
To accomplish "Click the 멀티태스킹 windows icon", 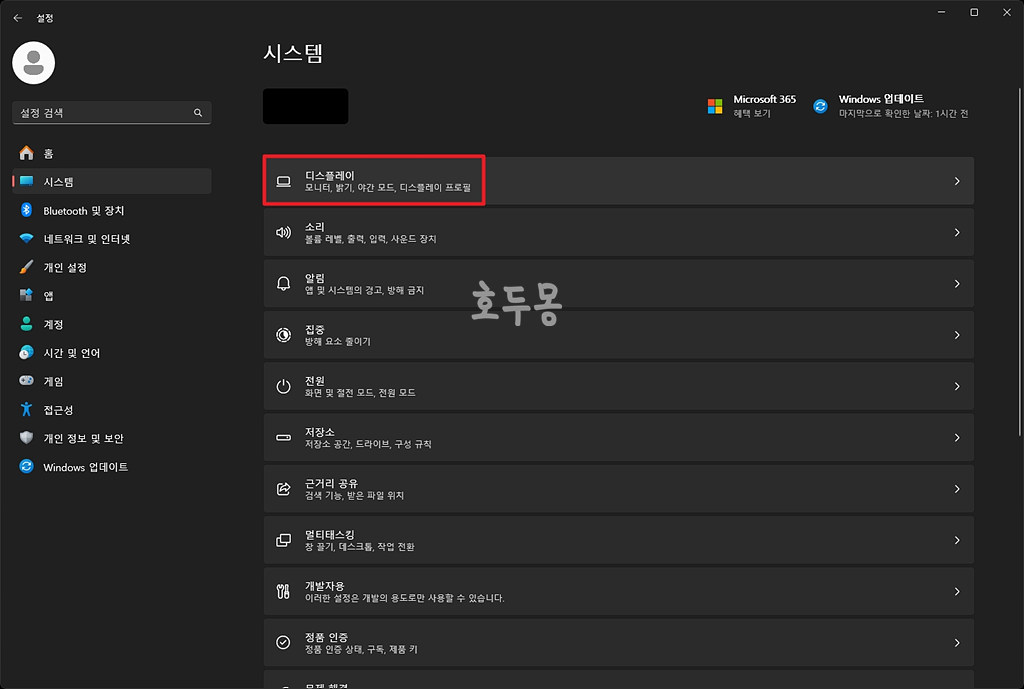I will pyautogui.click(x=283, y=540).
